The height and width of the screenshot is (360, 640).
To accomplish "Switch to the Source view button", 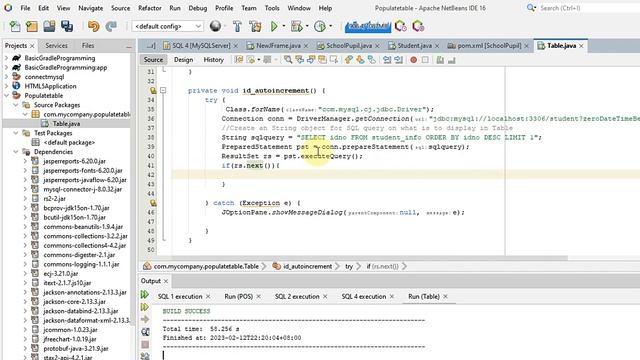I will (153, 60).
